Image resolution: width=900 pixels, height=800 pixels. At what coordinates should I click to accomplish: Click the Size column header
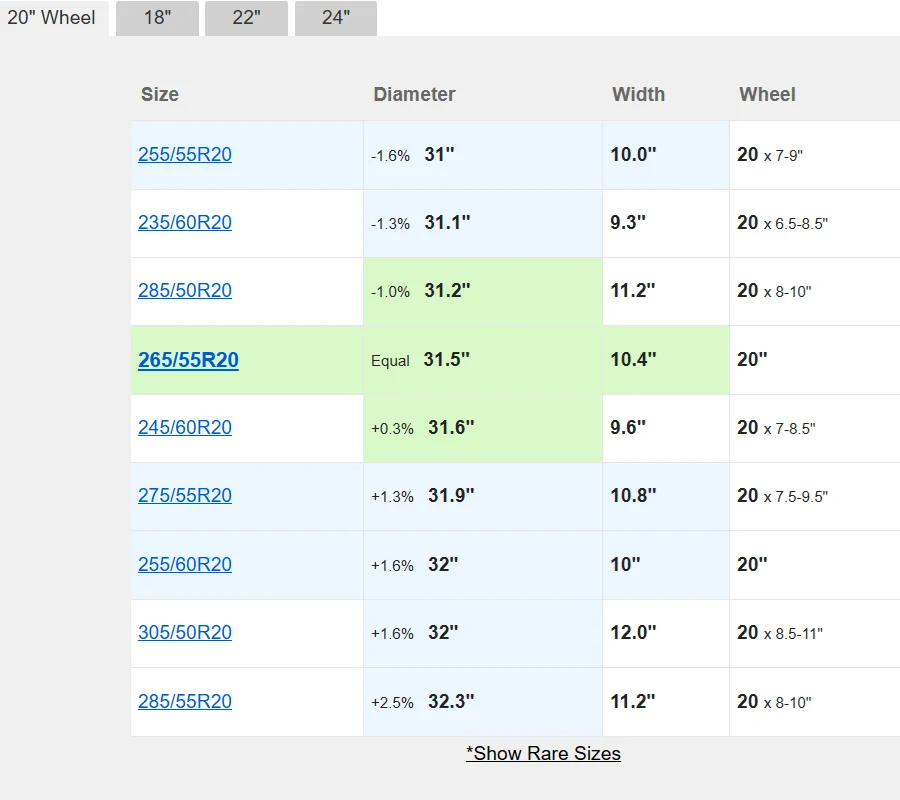[x=160, y=95]
